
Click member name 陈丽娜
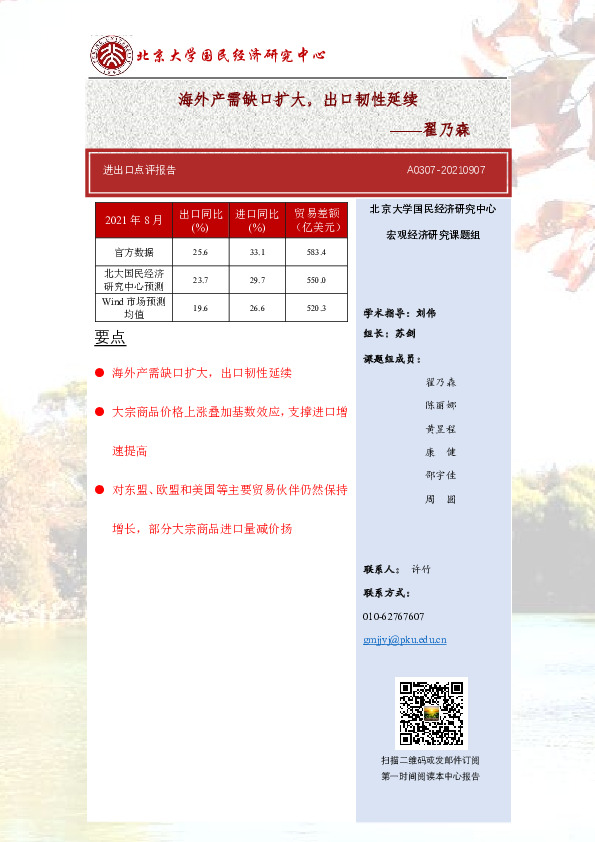pos(441,405)
